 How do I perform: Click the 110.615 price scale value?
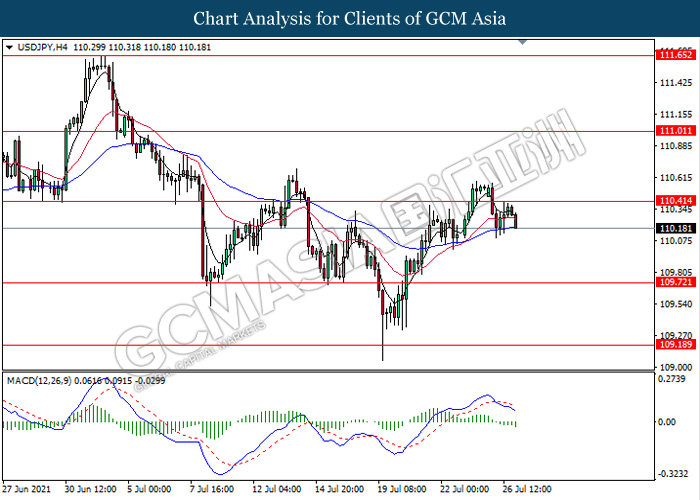click(x=676, y=178)
